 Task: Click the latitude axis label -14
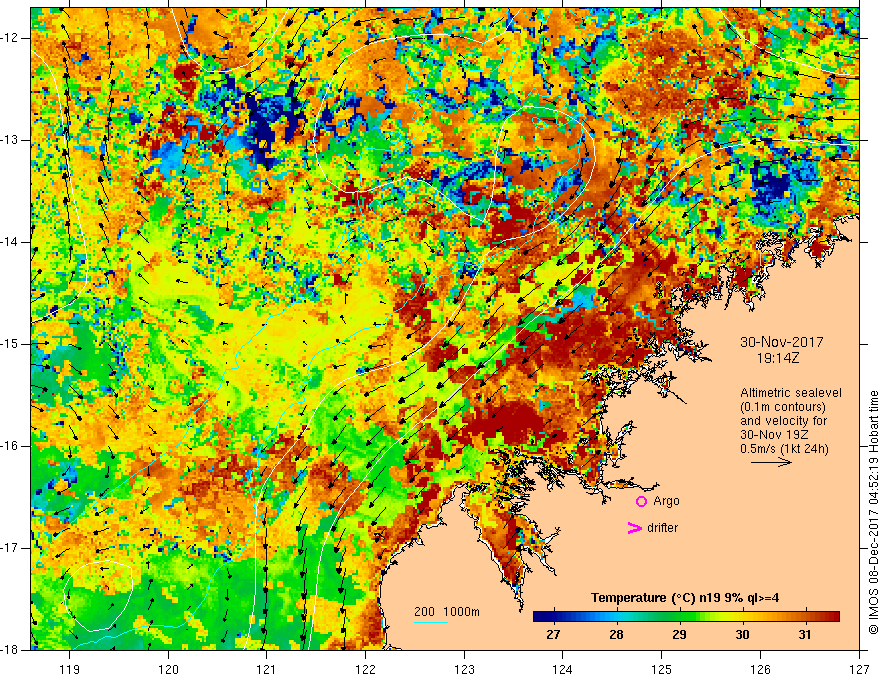click(x=10, y=242)
